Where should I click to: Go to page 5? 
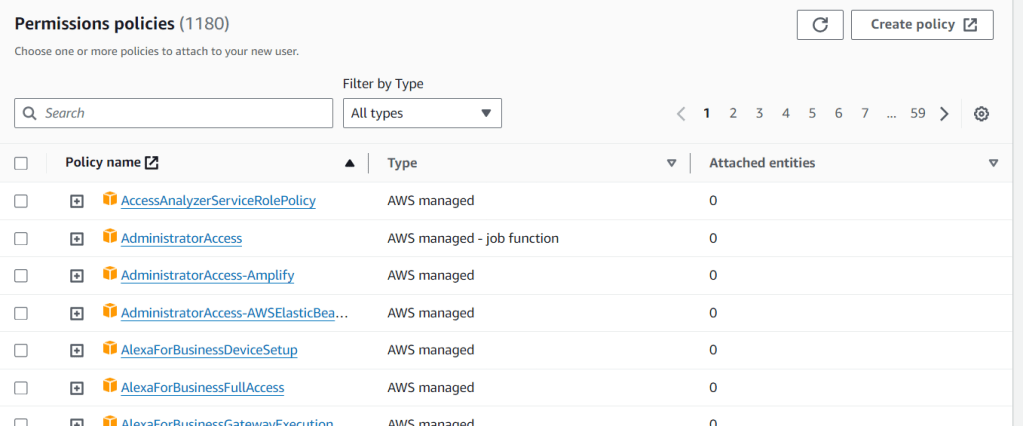tap(812, 114)
